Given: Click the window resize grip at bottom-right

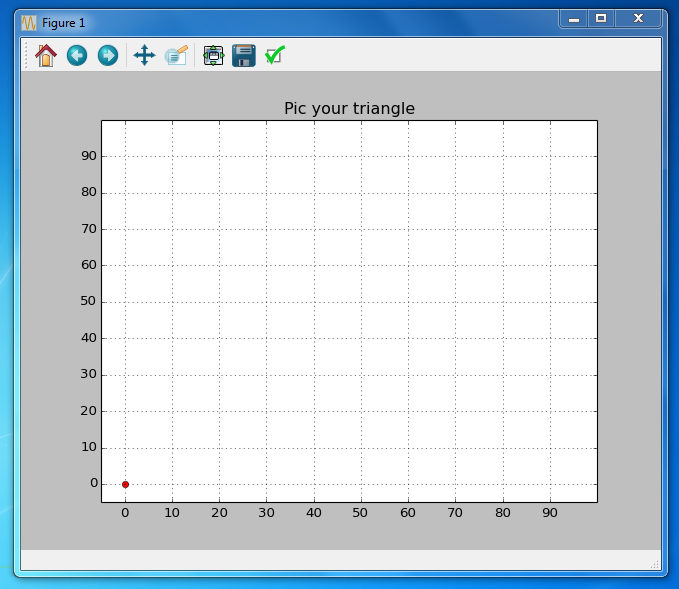Looking at the screenshot, I should tap(655, 564).
